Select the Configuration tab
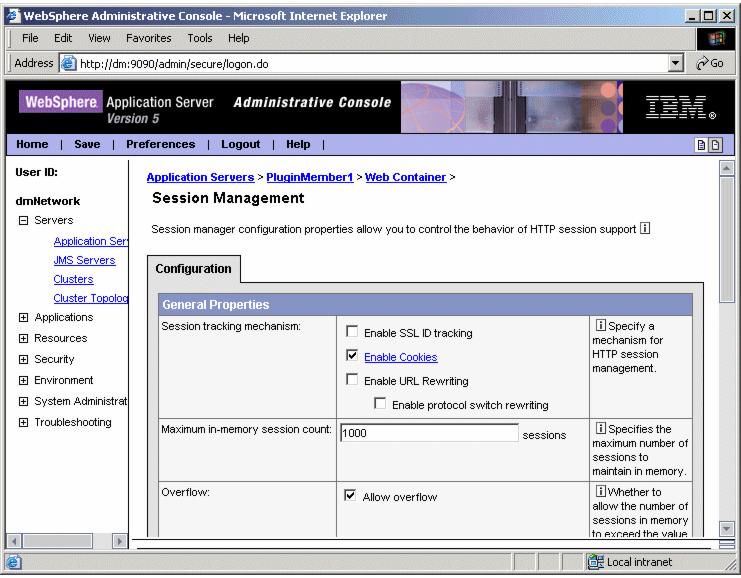The width and height of the screenshot is (741, 578). tap(194, 268)
